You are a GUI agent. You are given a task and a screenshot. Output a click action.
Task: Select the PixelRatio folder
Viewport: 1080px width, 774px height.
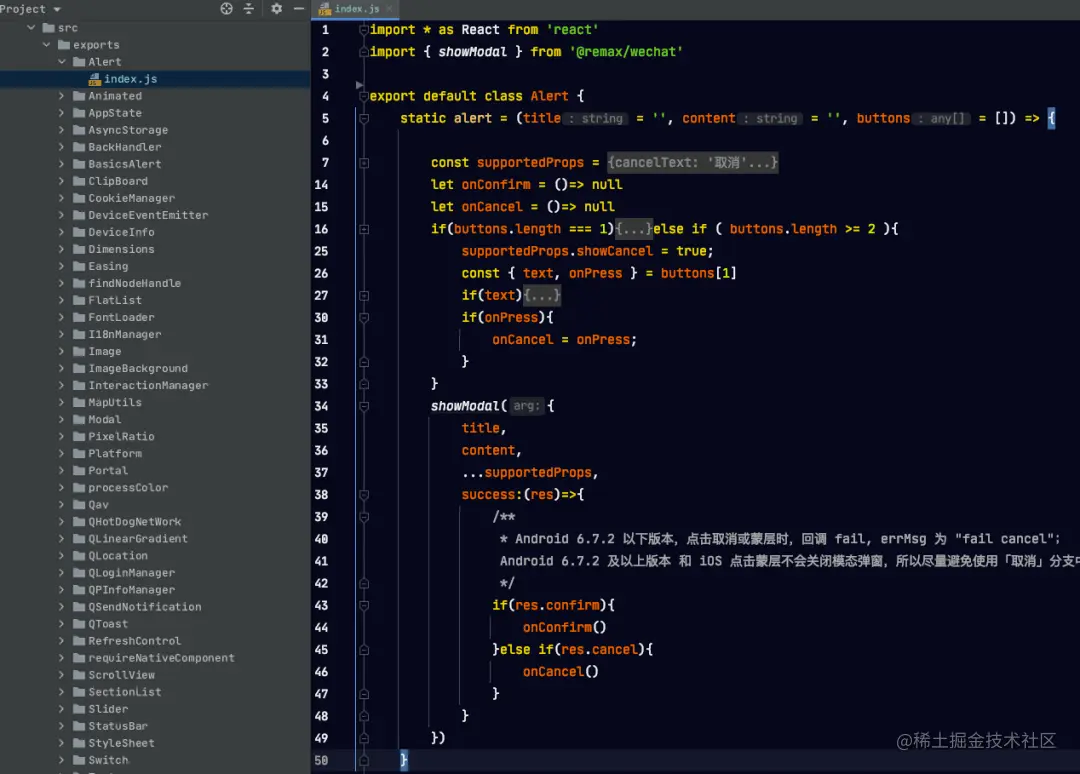(x=121, y=437)
